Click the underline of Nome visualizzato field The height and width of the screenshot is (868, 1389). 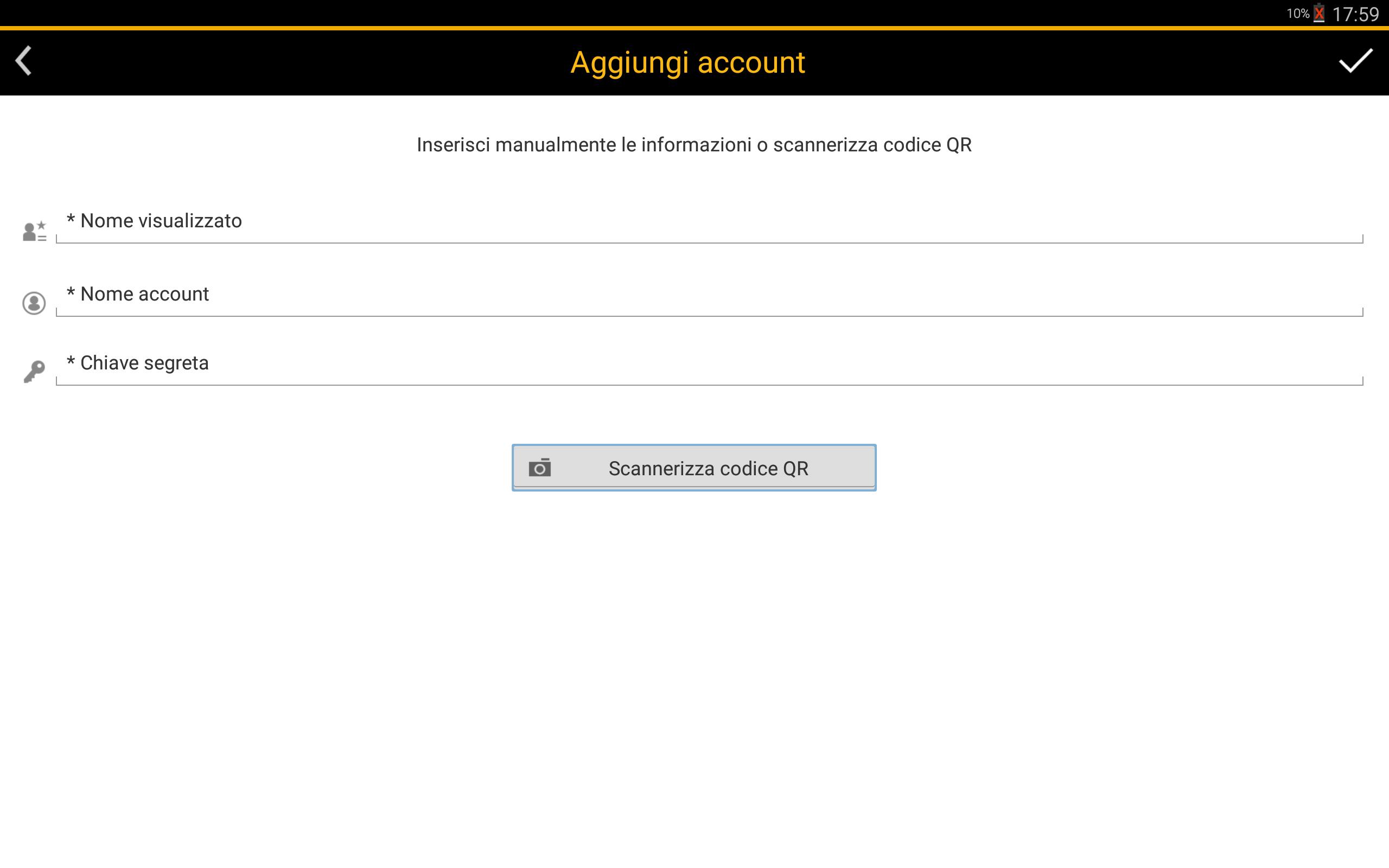tap(710, 243)
